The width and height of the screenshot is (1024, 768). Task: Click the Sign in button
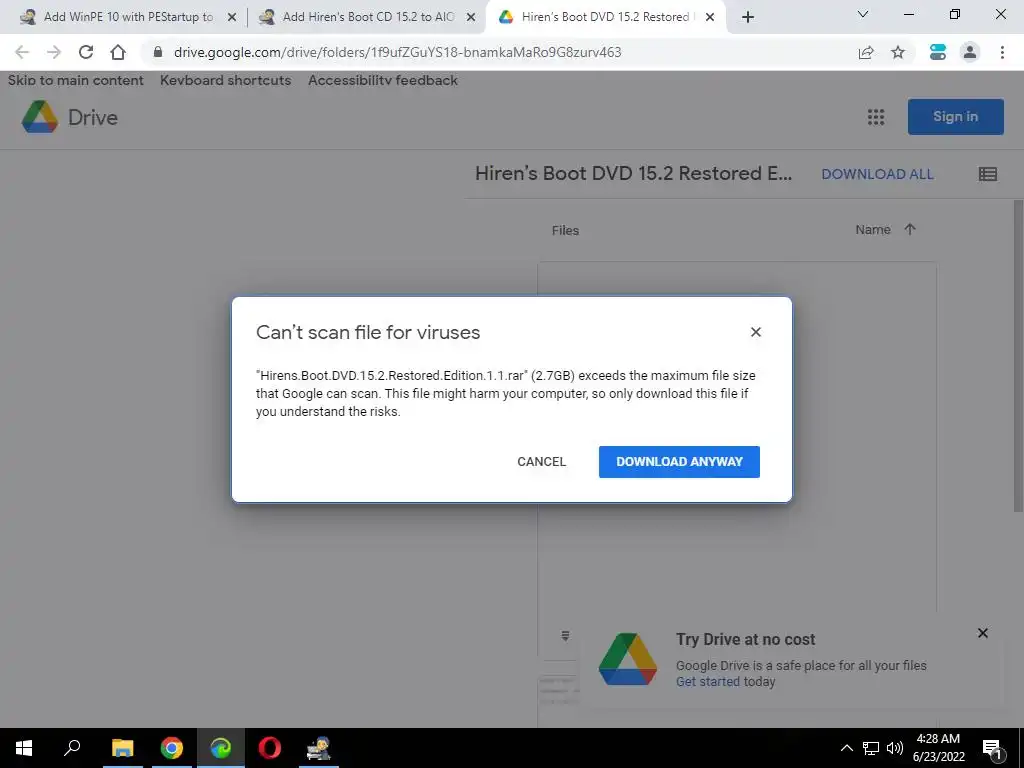(955, 117)
